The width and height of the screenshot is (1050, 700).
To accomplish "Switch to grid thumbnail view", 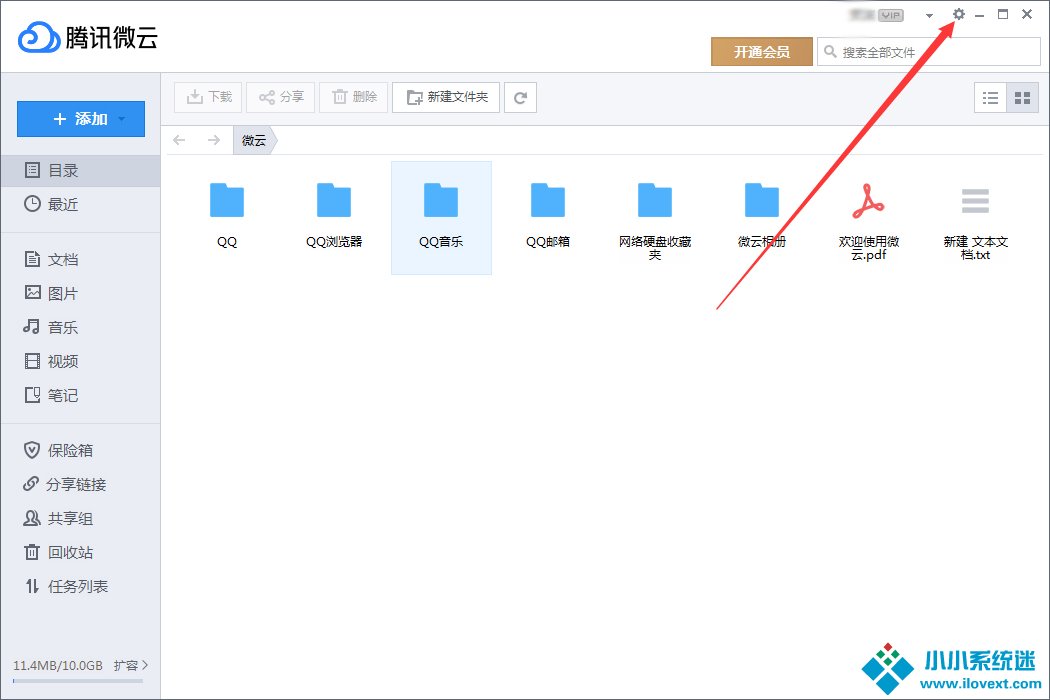I will (x=1022, y=97).
